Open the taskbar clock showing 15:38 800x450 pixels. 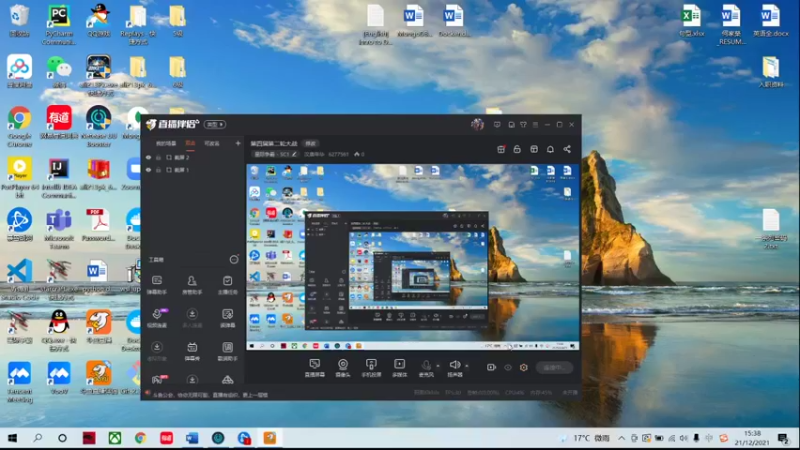pyautogui.click(x=752, y=438)
